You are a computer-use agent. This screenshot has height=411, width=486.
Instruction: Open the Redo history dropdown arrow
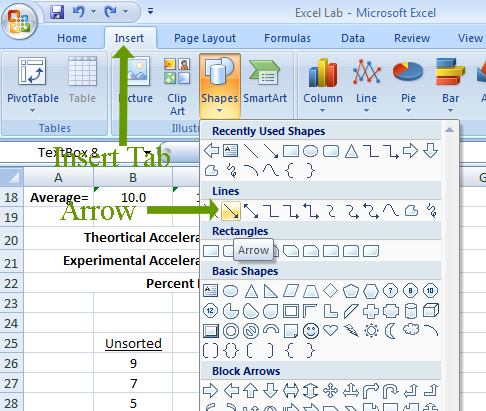125,12
